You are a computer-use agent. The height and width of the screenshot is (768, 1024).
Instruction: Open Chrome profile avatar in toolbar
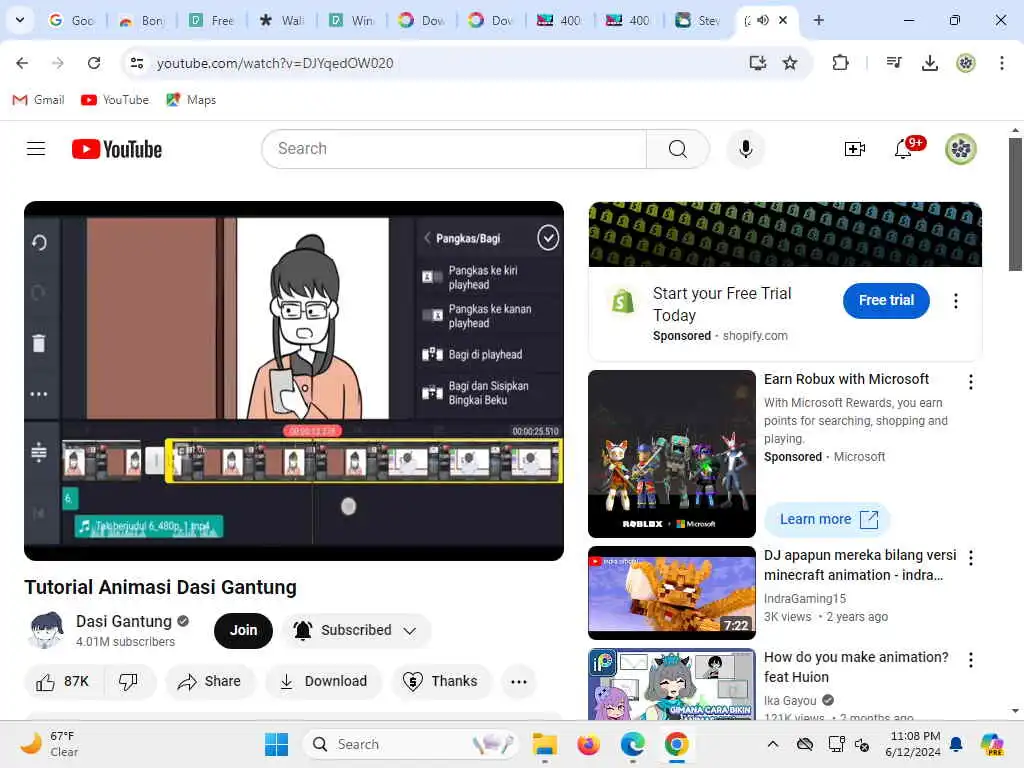(966, 63)
